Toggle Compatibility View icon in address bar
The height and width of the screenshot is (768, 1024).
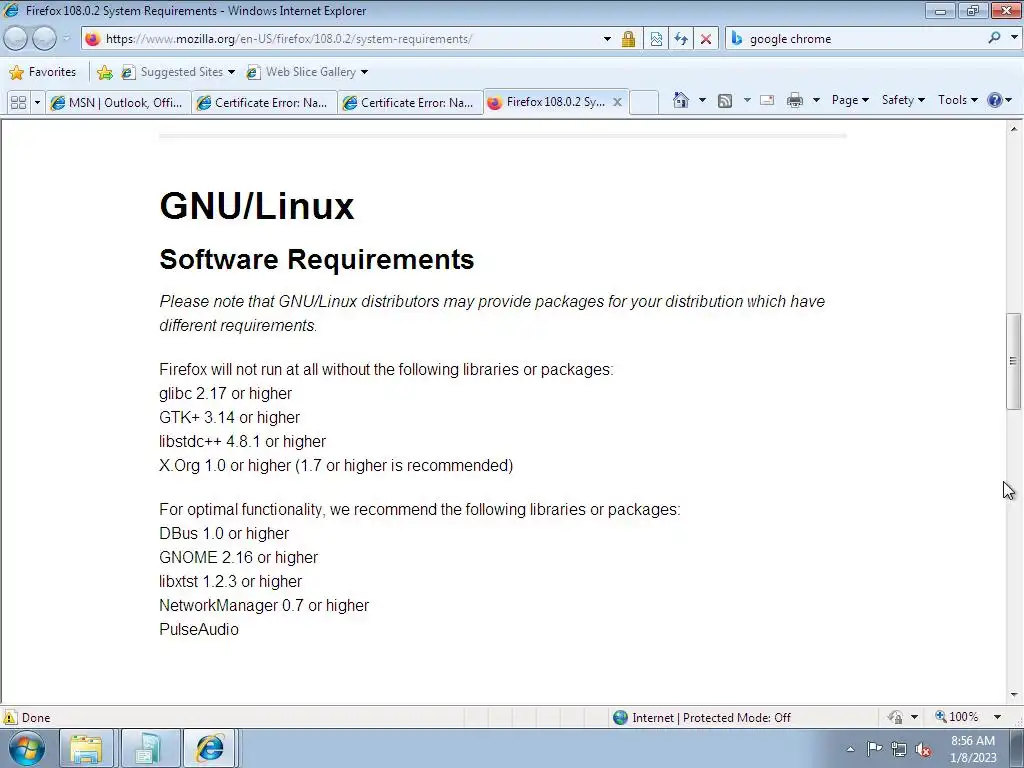tap(656, 39)
